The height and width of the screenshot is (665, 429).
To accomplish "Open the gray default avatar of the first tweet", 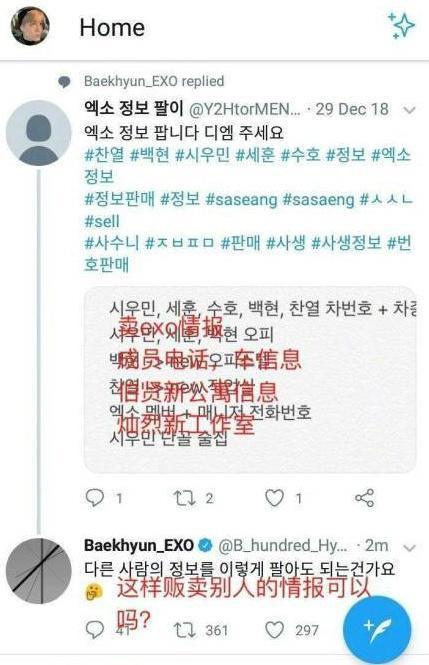I will (x=39, y=133).
